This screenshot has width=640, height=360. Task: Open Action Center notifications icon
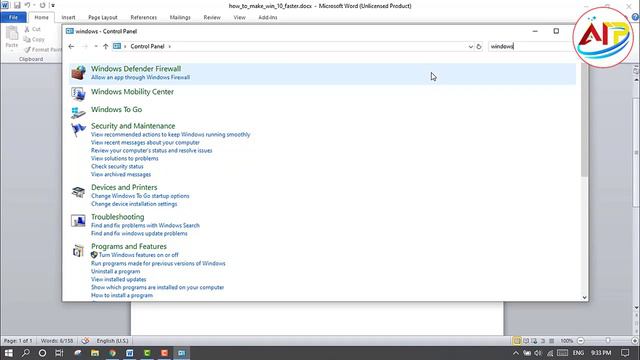click(625, 353)
